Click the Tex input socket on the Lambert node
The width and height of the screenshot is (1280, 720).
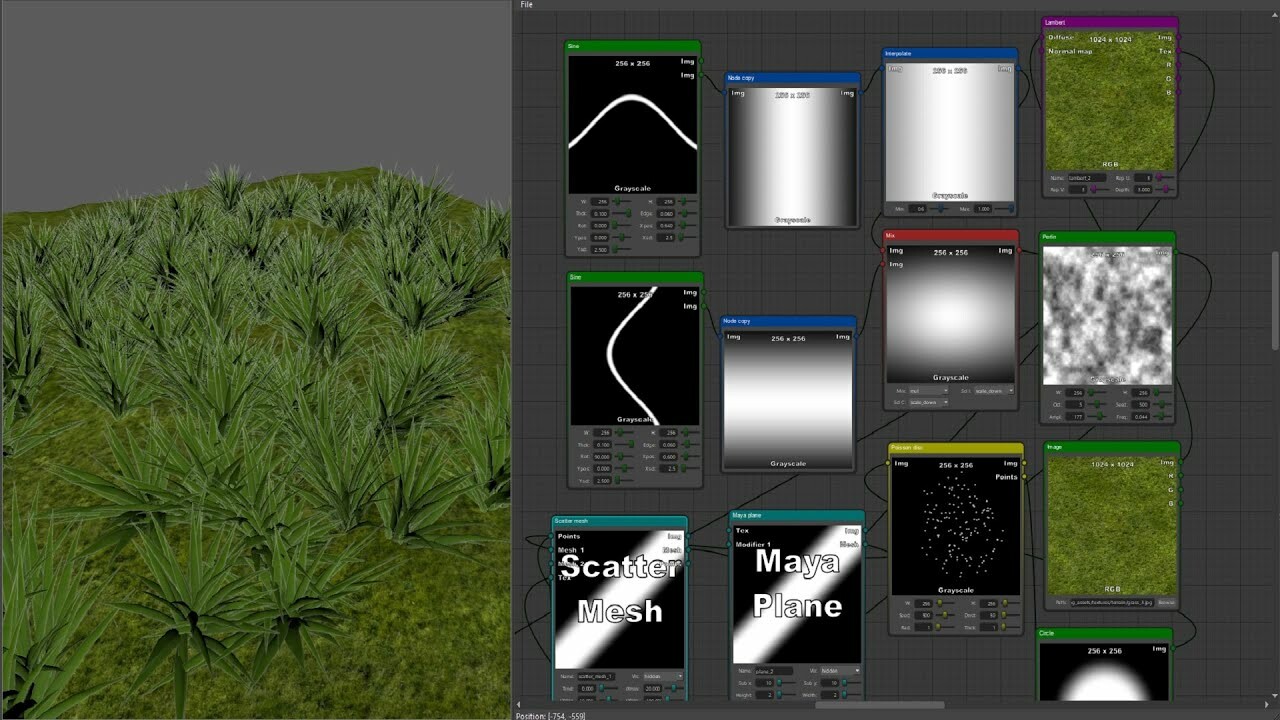coord(1177,52)
